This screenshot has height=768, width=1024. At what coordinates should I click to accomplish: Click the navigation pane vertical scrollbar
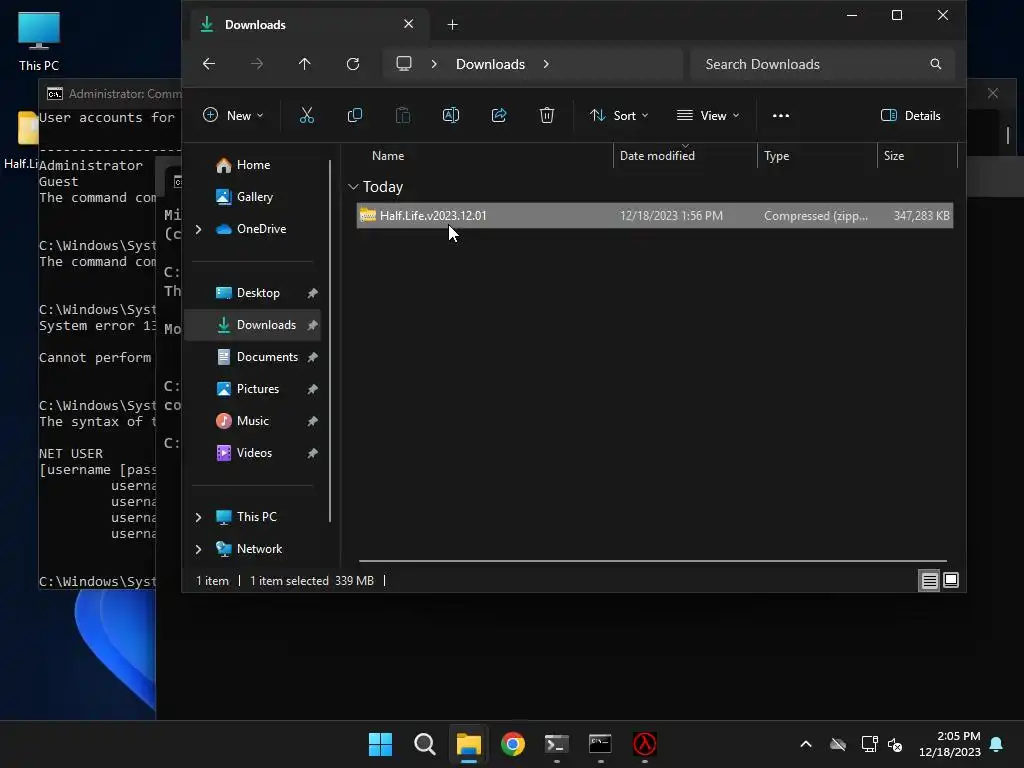pyautogui.click(x=330, y=340)
